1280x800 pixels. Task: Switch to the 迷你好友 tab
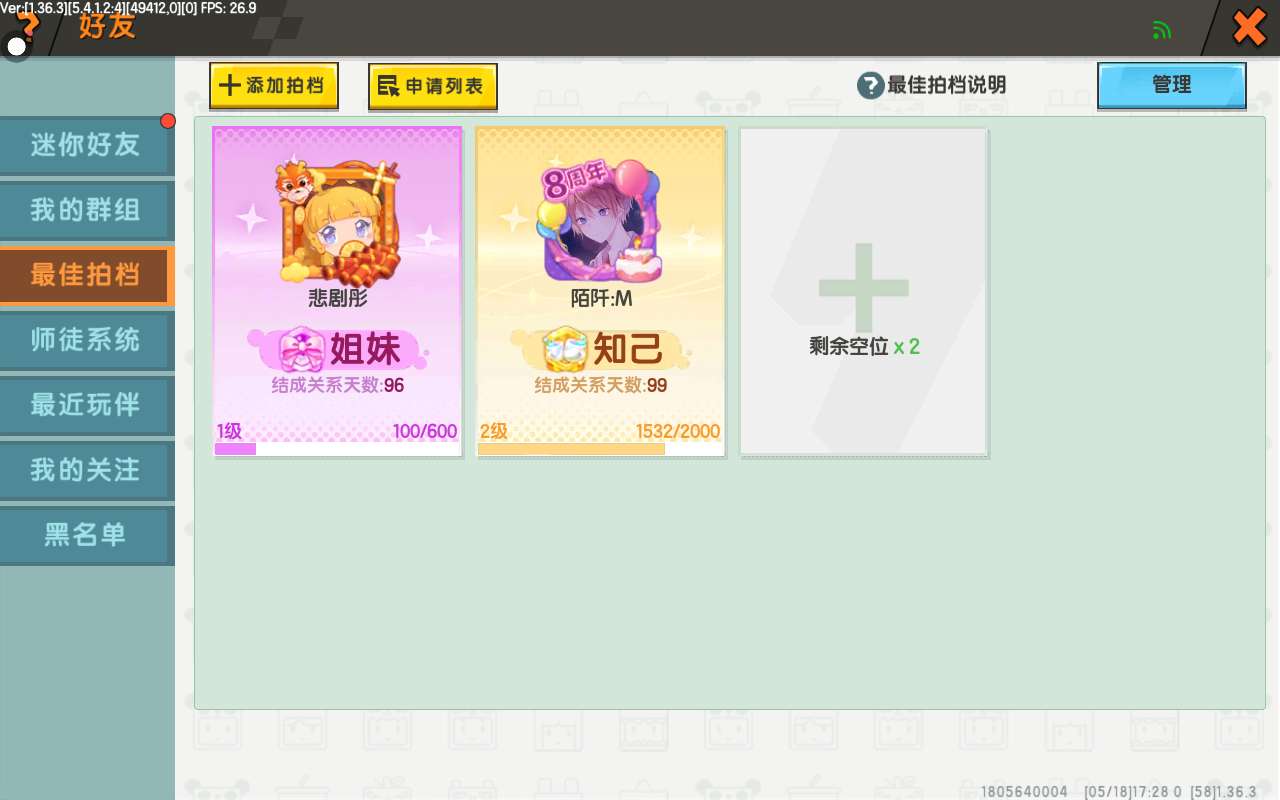[86, 146]
